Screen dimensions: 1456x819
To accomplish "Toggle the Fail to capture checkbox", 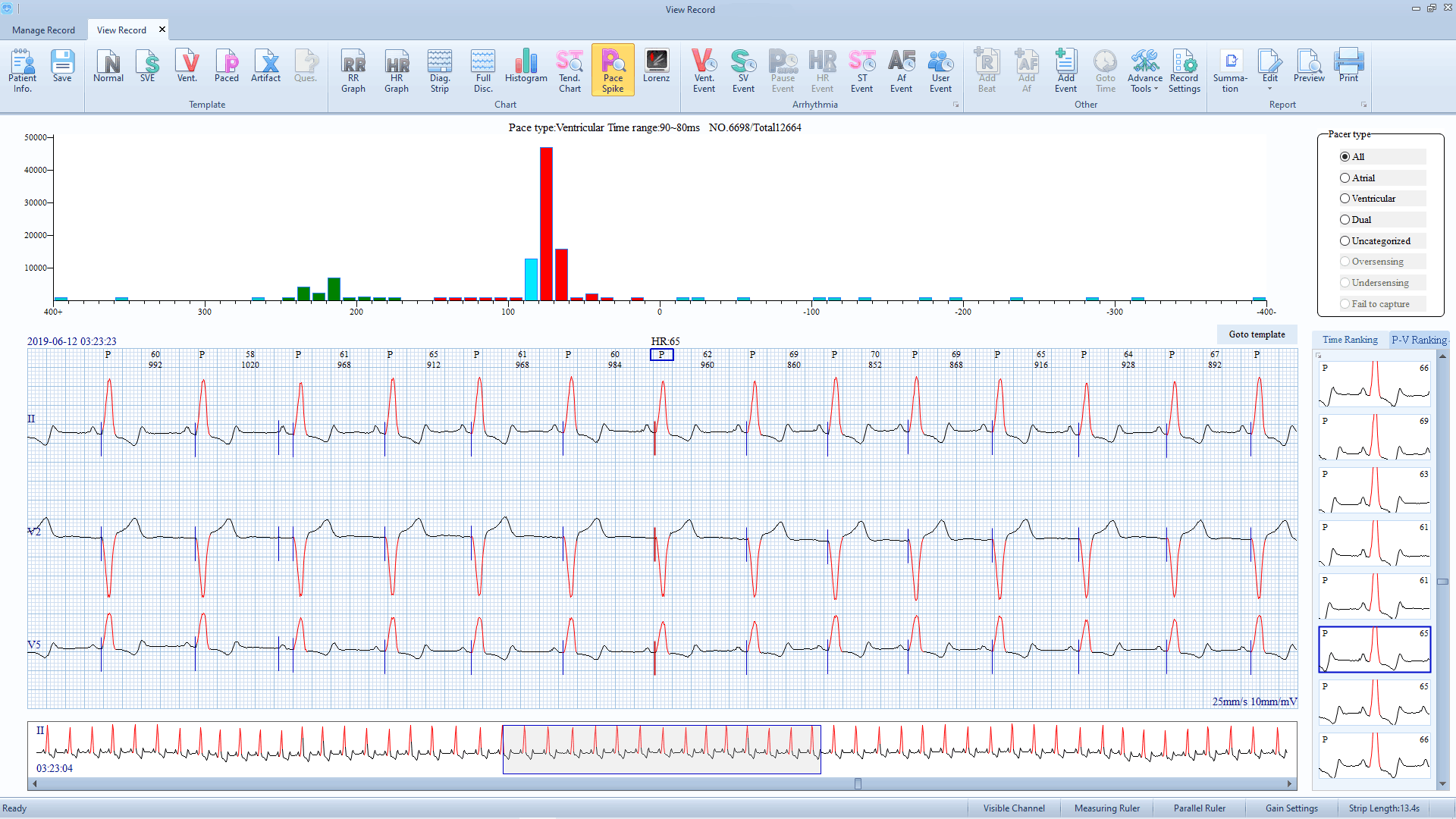I will (1345, 303).
